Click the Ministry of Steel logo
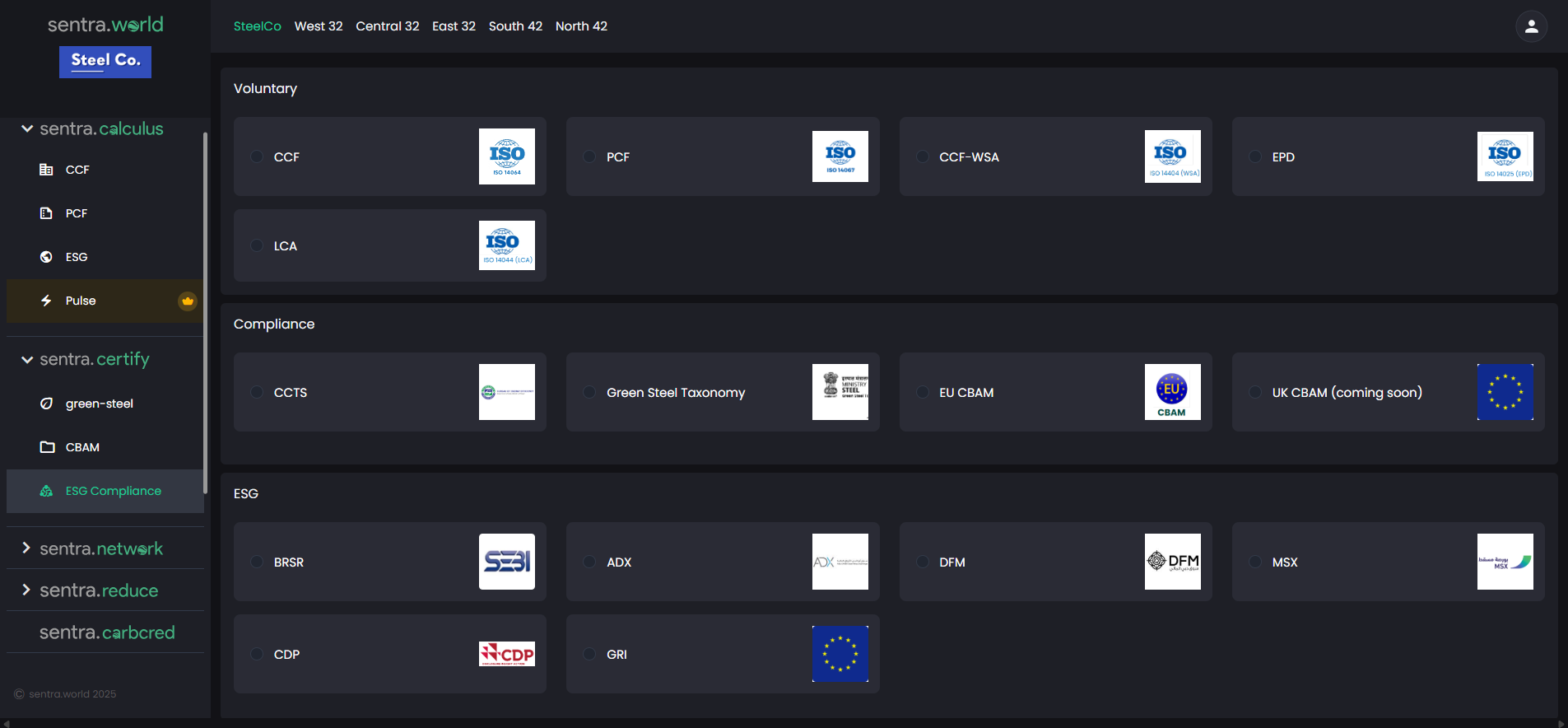Screen dimensions: 1568x728 [840, 392]
